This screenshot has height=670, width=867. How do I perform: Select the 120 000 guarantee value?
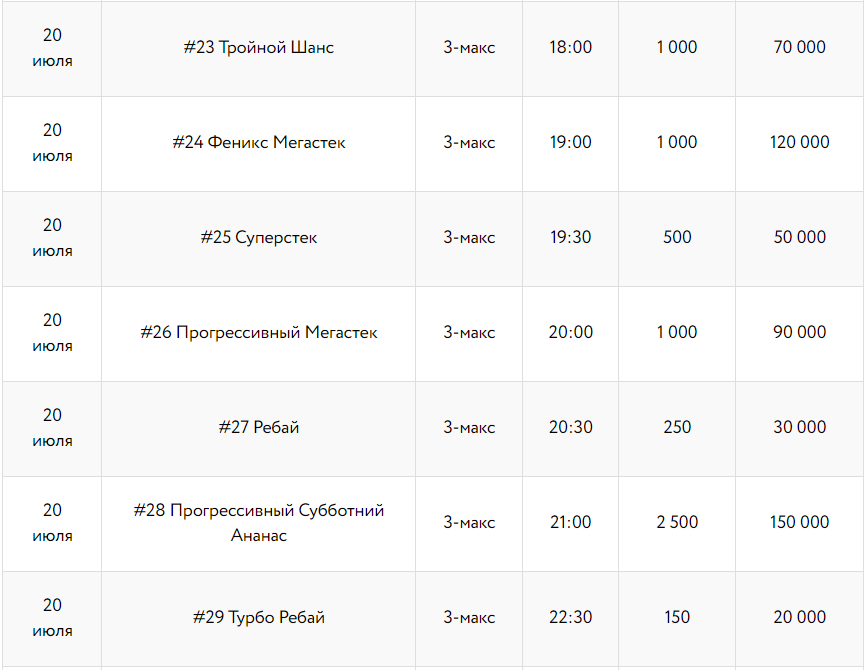pos(799,142)
